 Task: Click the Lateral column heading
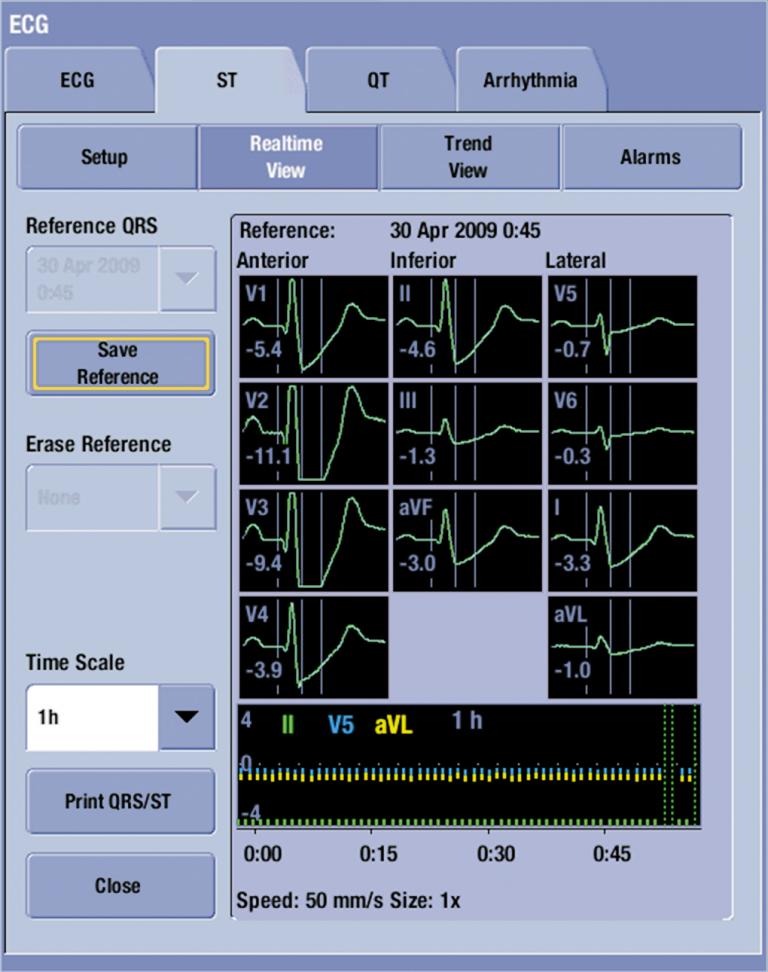pyautogui.click(x=576, y=260)
